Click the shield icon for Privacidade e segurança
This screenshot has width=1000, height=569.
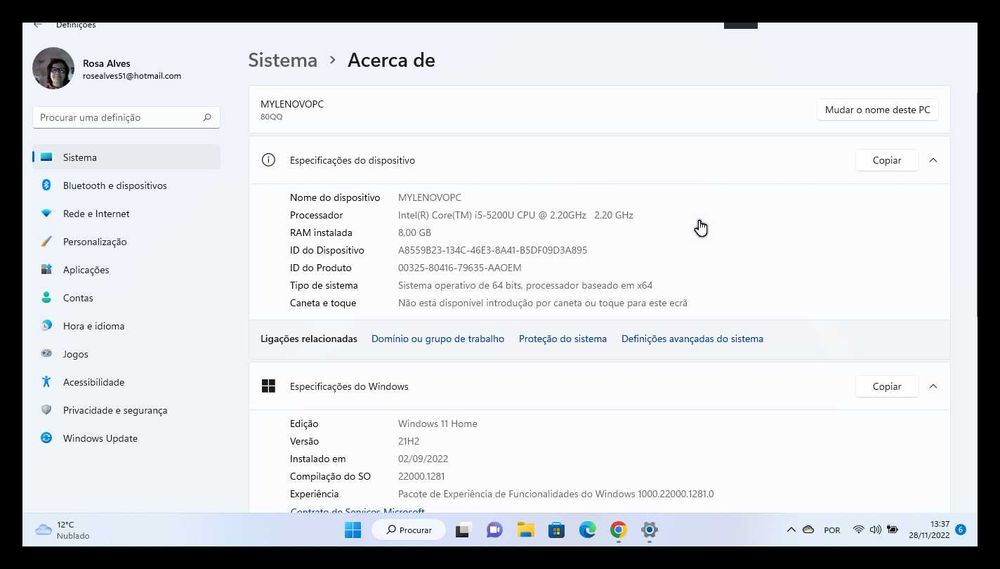coord(46,410)
